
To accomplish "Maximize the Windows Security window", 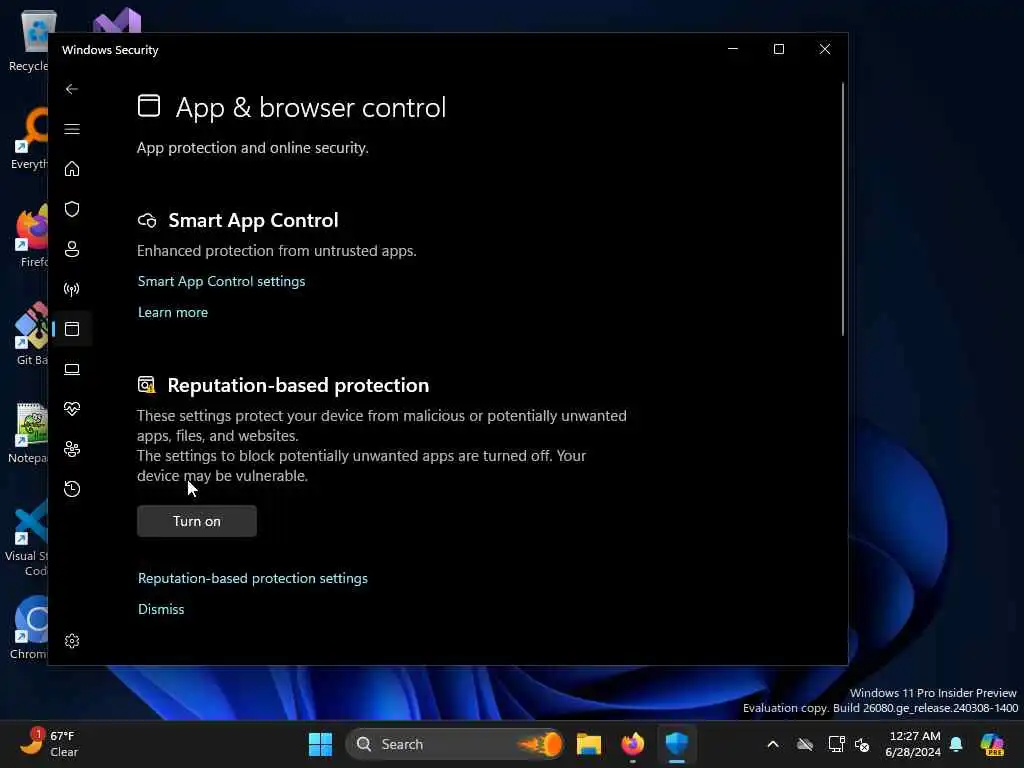I will pyautogui.click(x=778, y=49).
